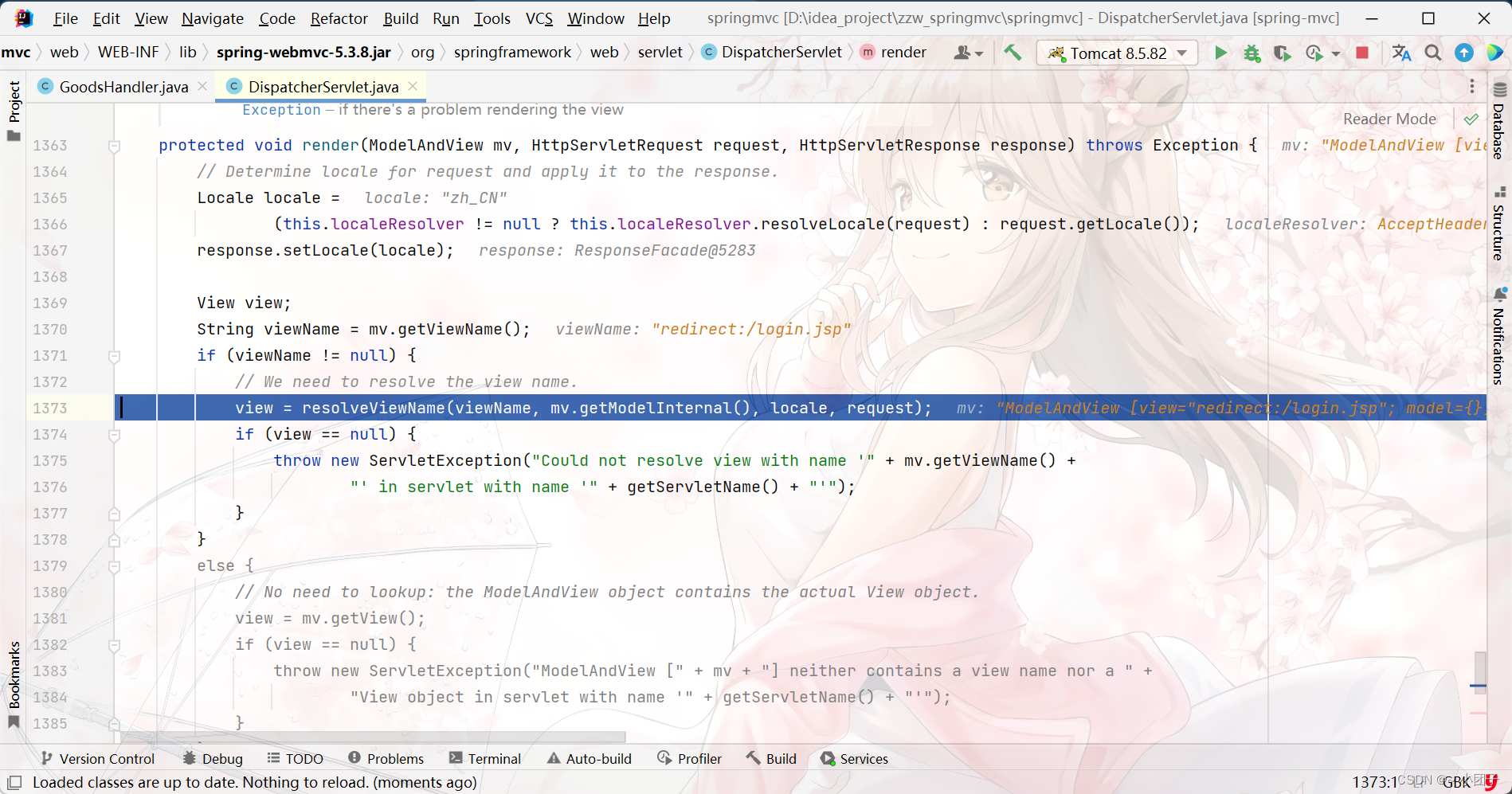Viewport: 1512px width, 794px height.
Task: Toggle tool window quick-access status bar icon
Action: (x=14, y=782)
